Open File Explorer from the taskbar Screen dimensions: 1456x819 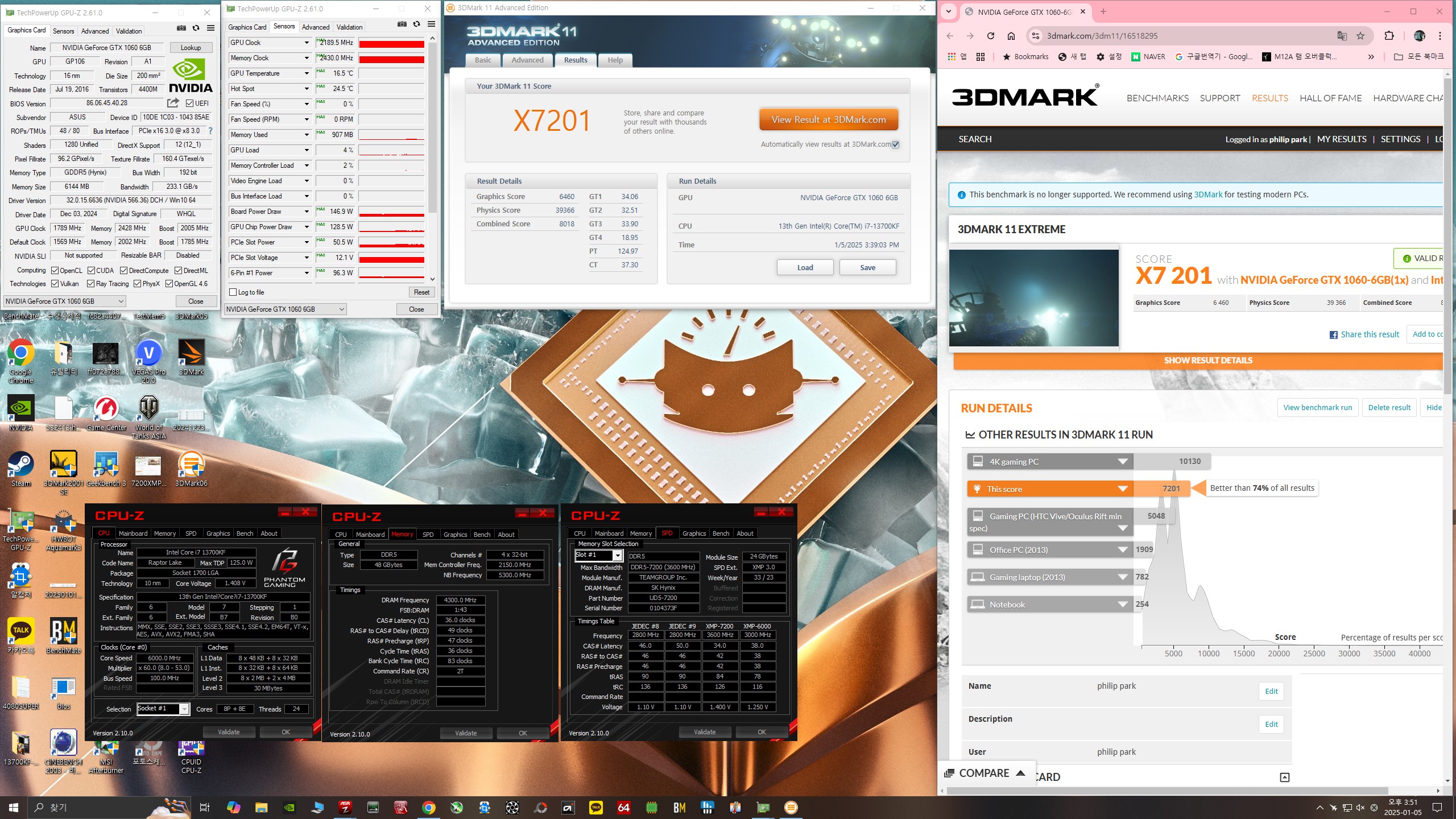pyautogui.click(x=261, y=807)
